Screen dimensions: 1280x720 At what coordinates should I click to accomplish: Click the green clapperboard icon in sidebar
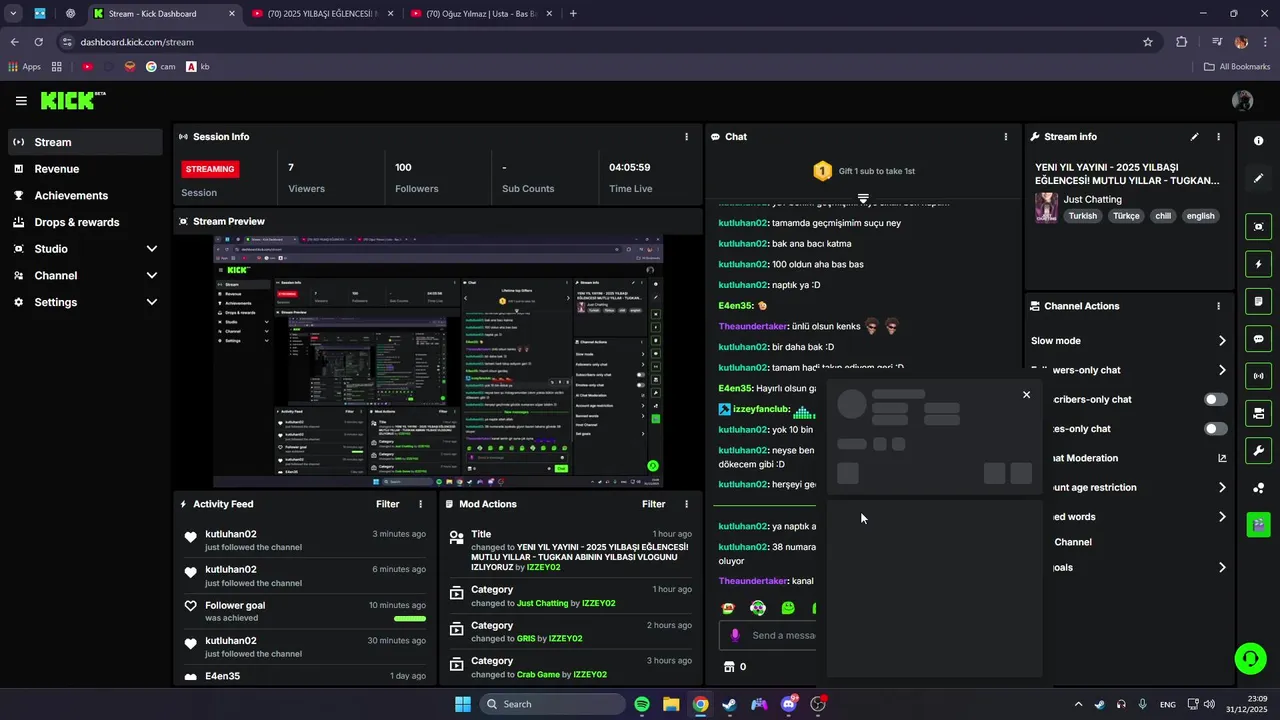pyautogui.click(x=1259, y=525)
